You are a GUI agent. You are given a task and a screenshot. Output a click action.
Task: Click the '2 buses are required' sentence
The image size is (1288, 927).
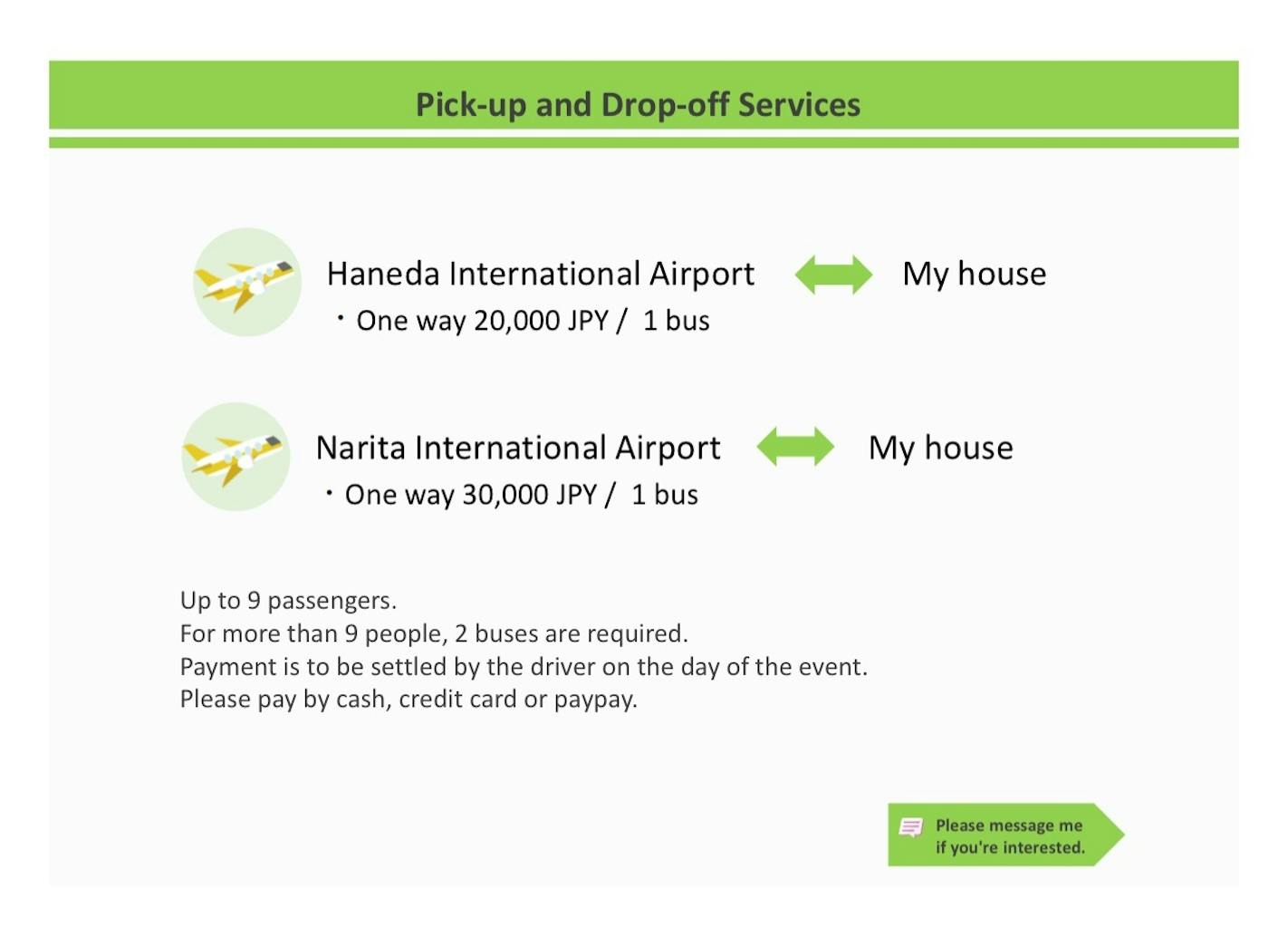click(571, 633)
